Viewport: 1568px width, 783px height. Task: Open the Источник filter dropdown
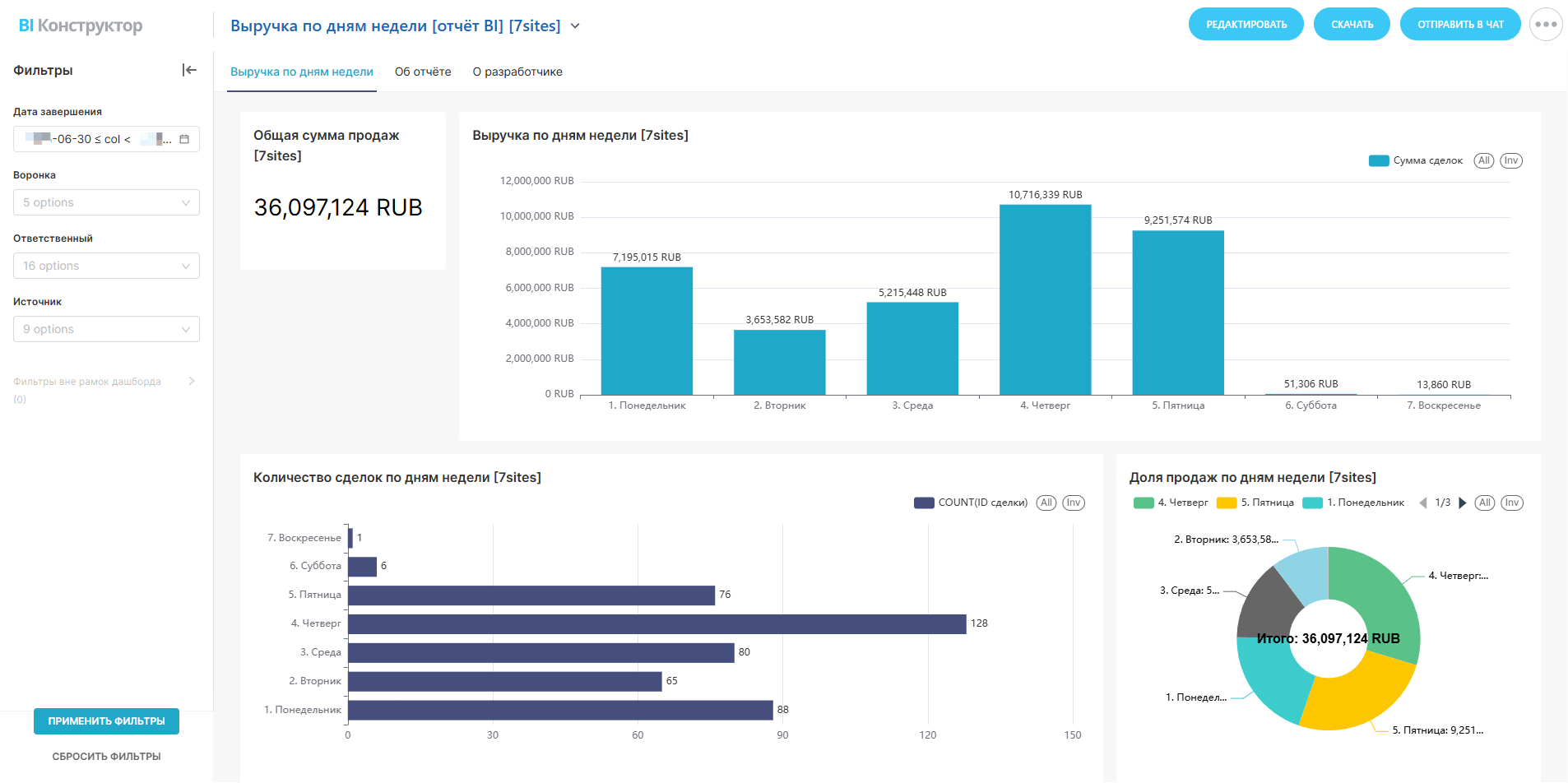pos(106,330)
